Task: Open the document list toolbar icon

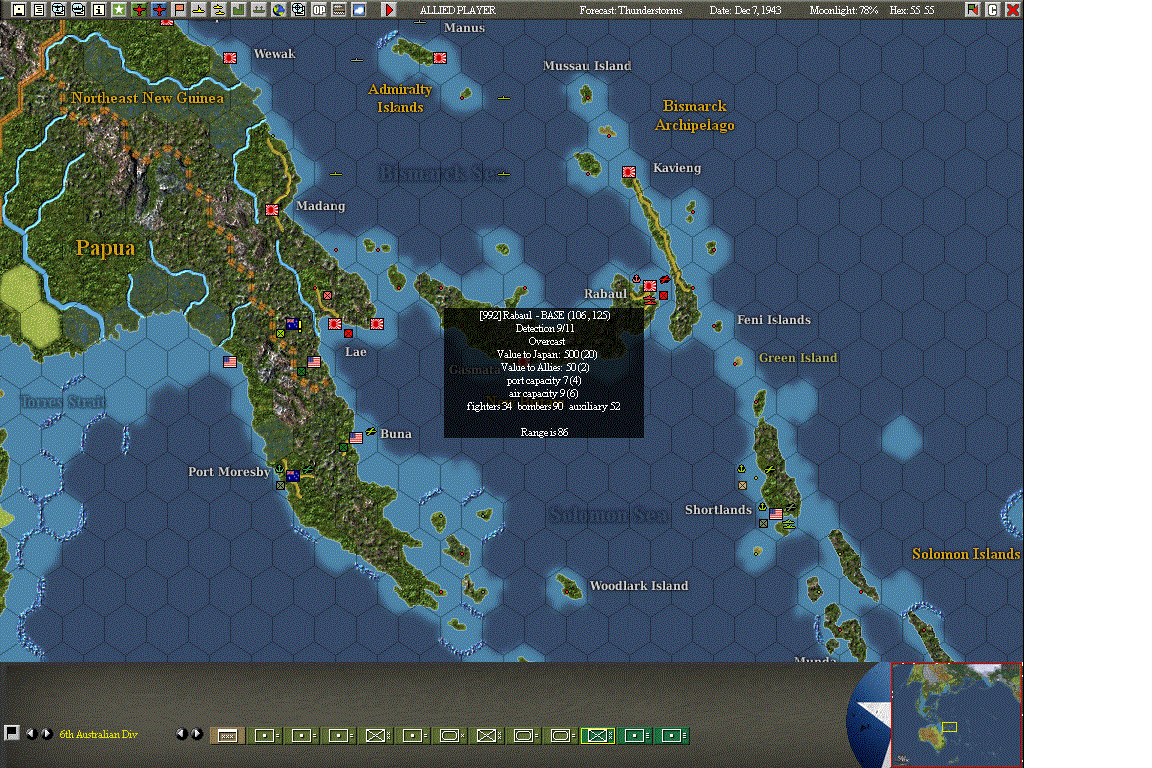Action: tap(39, 10)
